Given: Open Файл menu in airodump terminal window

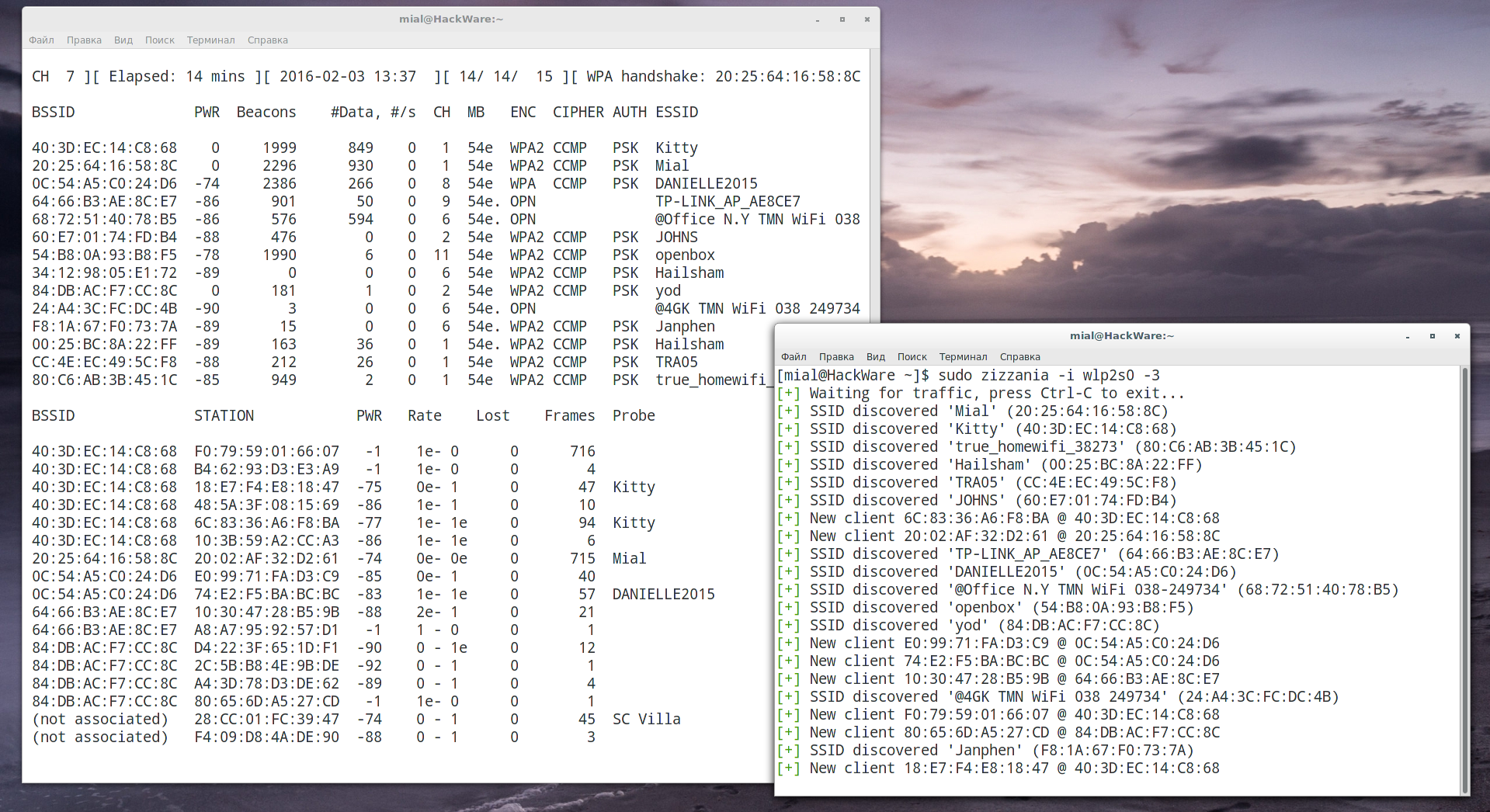Looking at the screenshot, I should pos(41,40).
